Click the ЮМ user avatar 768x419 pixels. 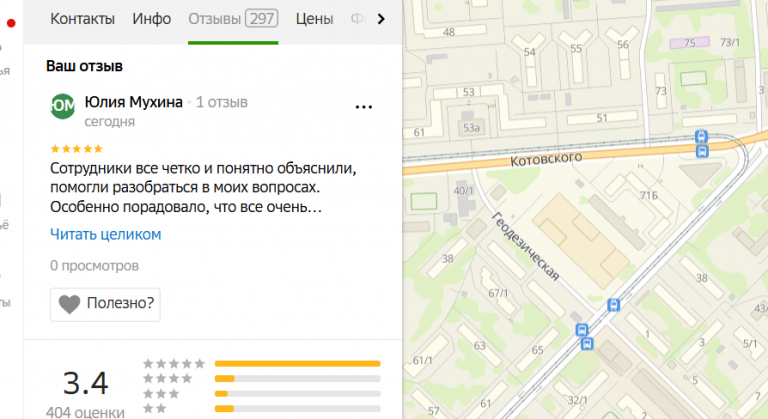click(63, 106)
